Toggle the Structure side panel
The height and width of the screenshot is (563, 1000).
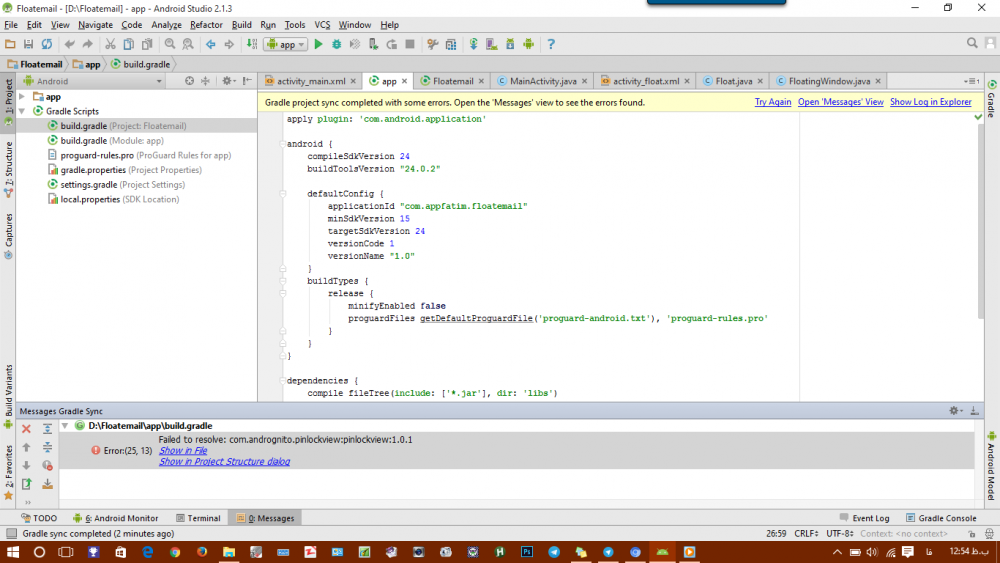click(x=9, y=164)
